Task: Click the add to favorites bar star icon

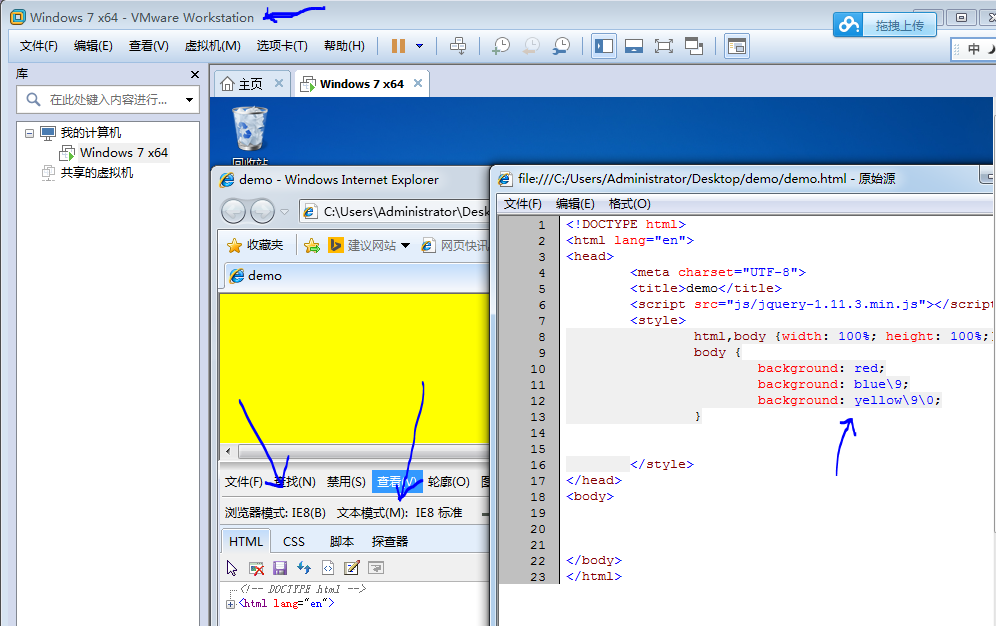Action: tap(312, 245)
